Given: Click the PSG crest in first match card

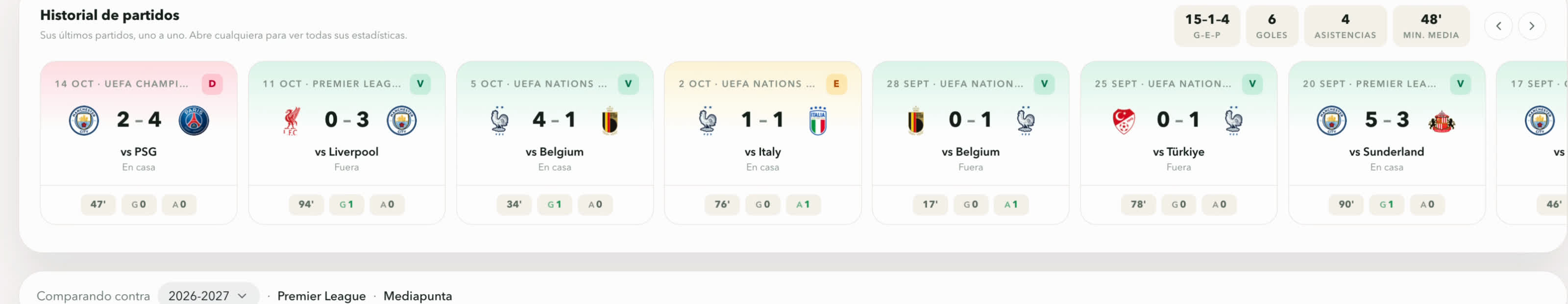Looking at the screenshot, I should [x=194, y=120].
